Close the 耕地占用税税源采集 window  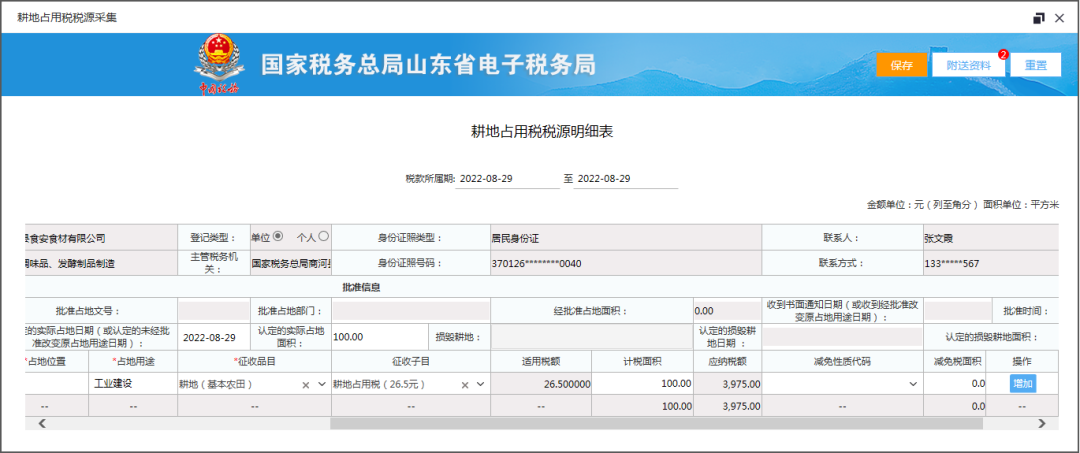1059,19
